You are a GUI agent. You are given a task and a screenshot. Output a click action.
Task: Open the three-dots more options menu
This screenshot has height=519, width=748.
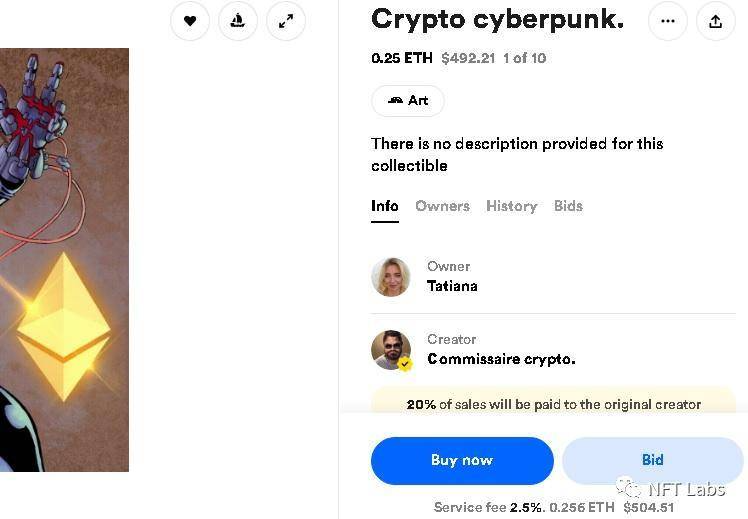pos(667,21)
